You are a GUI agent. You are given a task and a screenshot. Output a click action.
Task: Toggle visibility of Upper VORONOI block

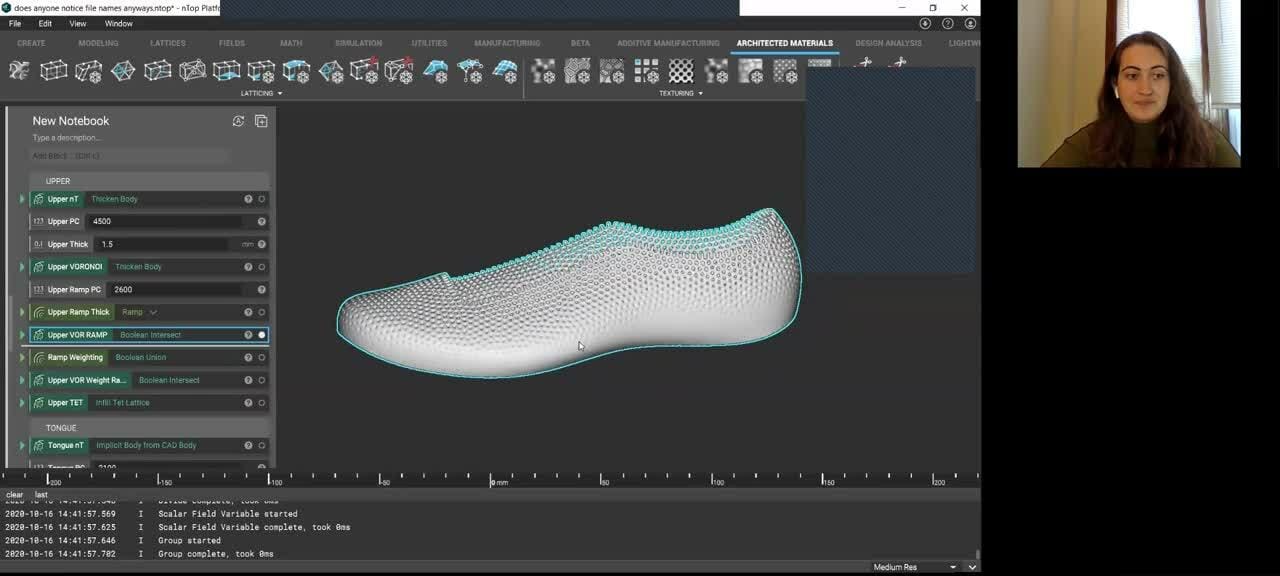point(262,267)
